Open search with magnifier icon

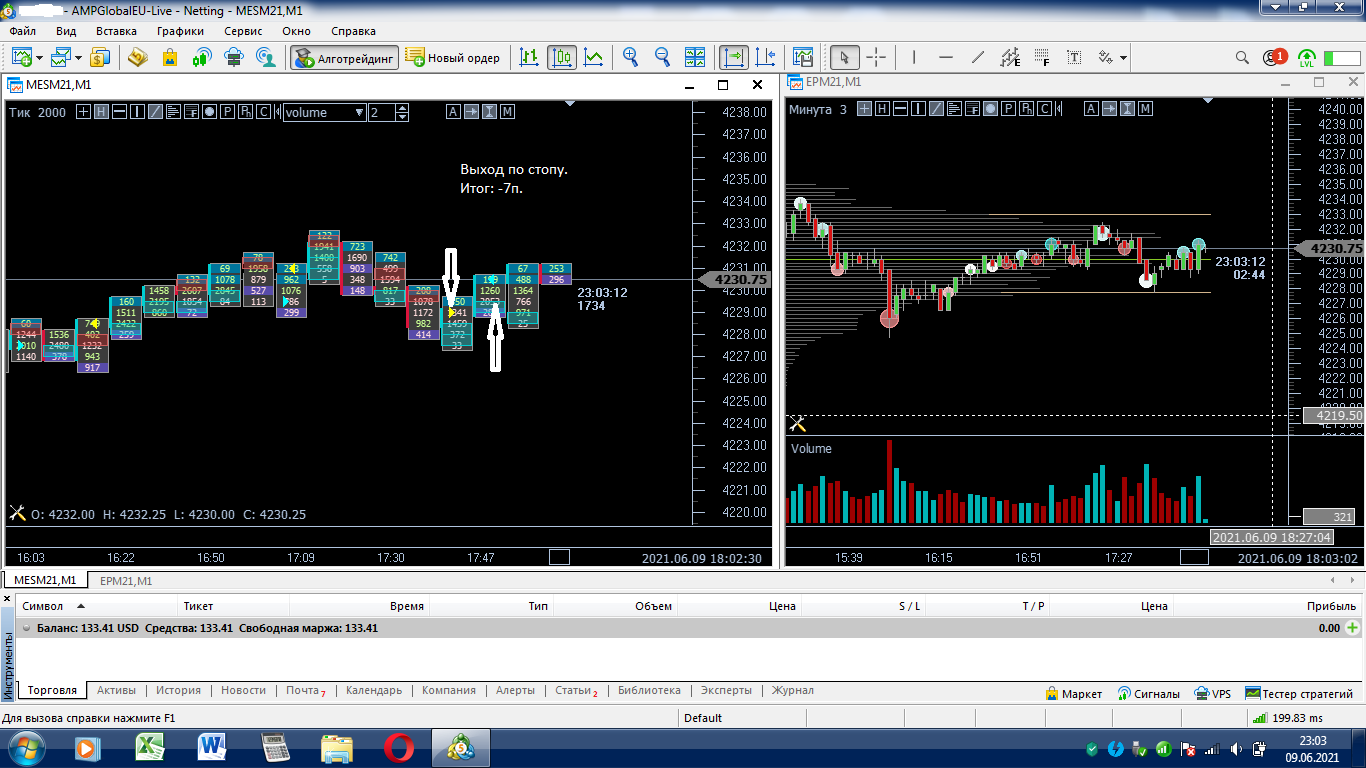pos(1243,57)
